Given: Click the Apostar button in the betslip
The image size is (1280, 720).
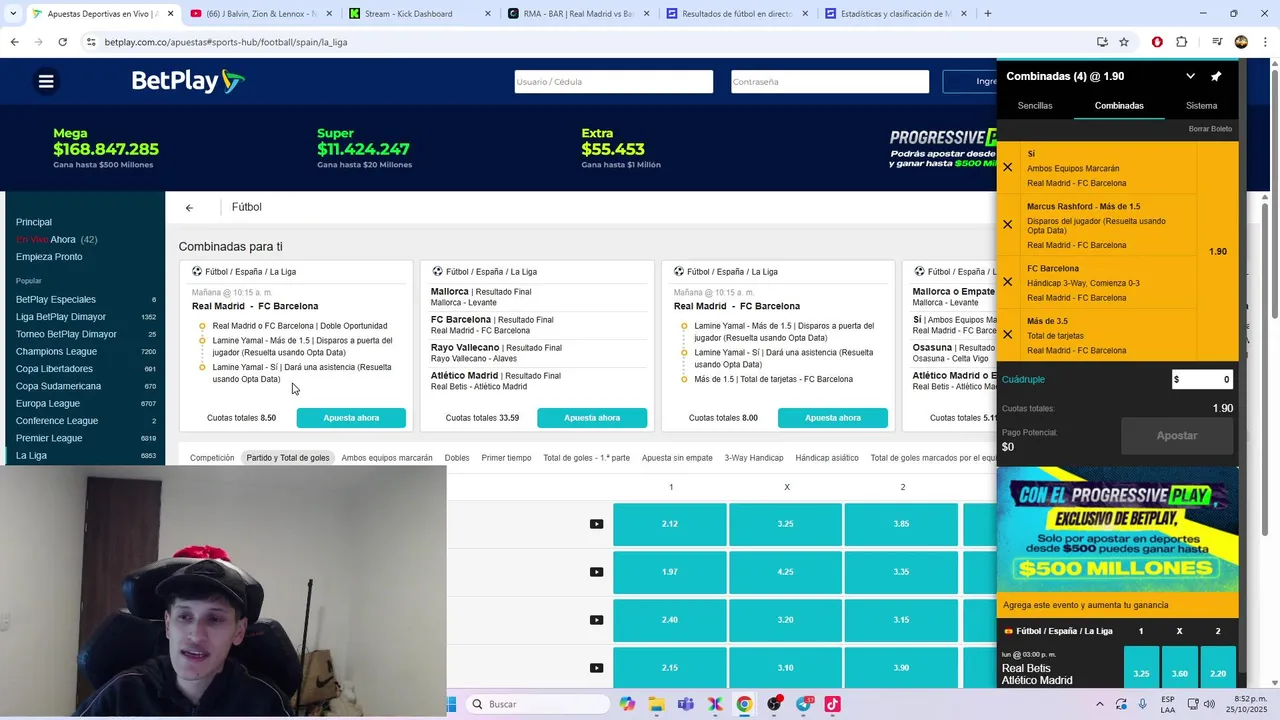Looking at the screenshot, I should (1177, 436).
